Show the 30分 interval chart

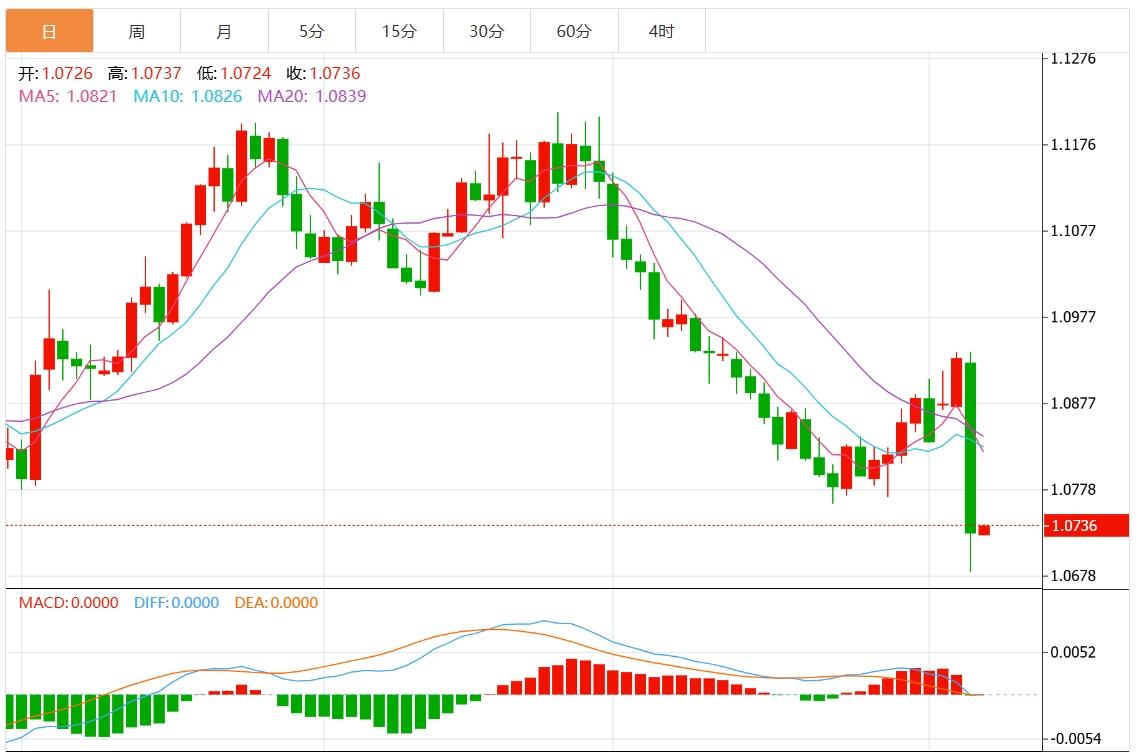point(487,31)
